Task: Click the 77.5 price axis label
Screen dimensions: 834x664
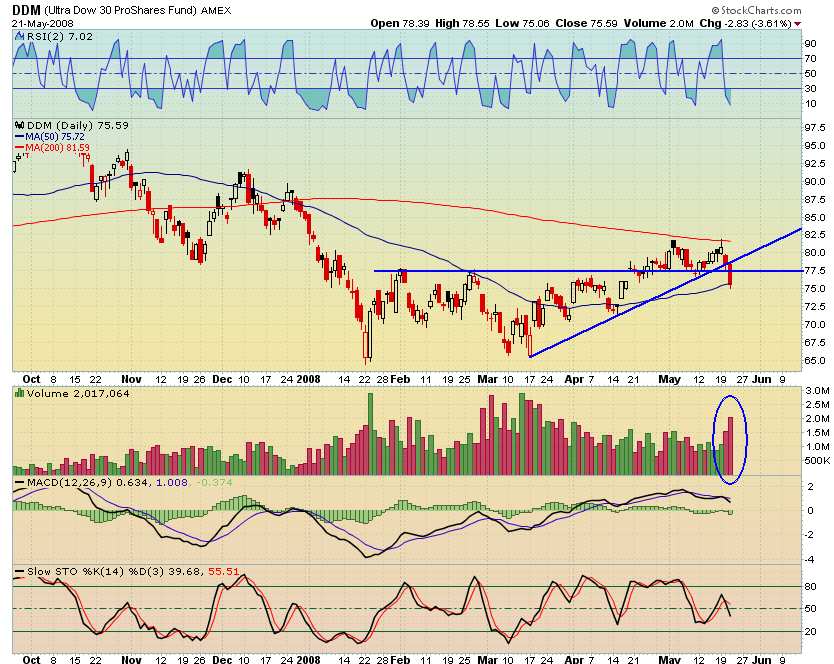Action: (x=815, y=271)
